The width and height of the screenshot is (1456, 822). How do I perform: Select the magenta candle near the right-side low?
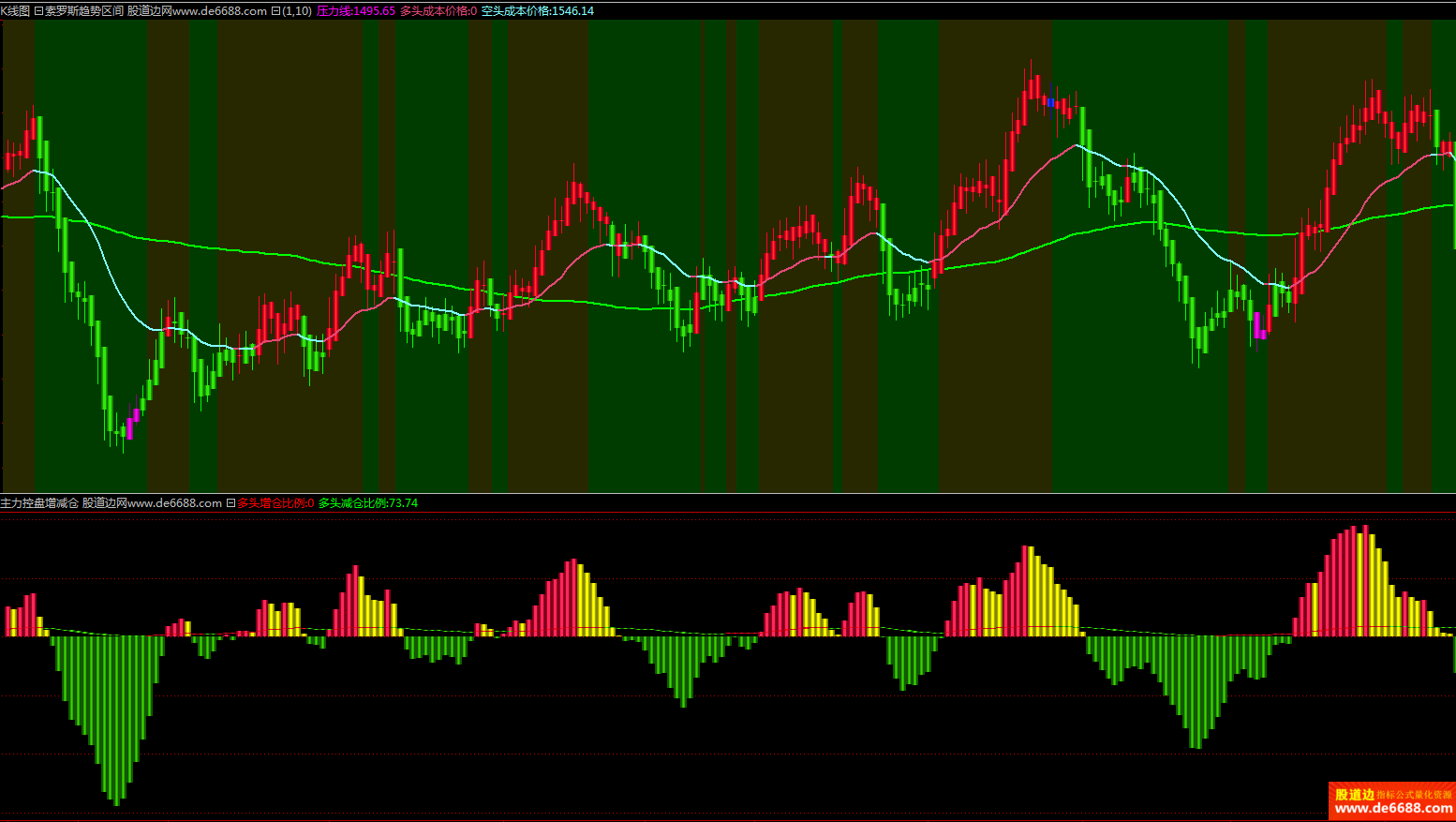[x=1258, y=325]
